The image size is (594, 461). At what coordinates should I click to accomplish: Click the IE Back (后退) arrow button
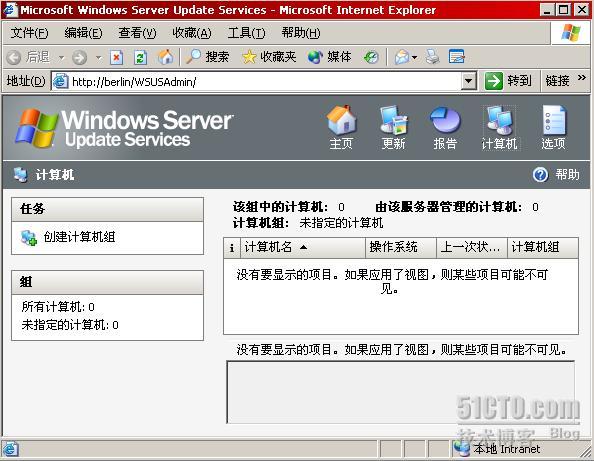pos(14,58)
